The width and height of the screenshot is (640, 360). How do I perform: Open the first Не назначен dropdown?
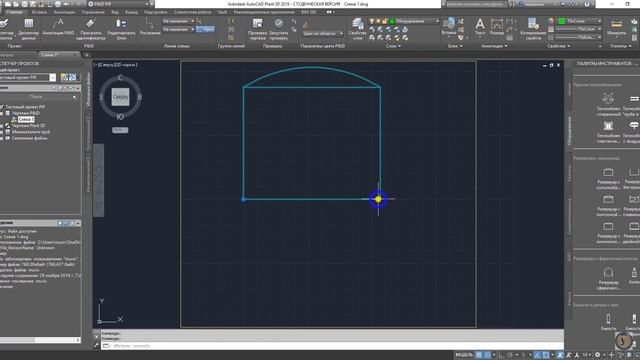click(178, 21)
